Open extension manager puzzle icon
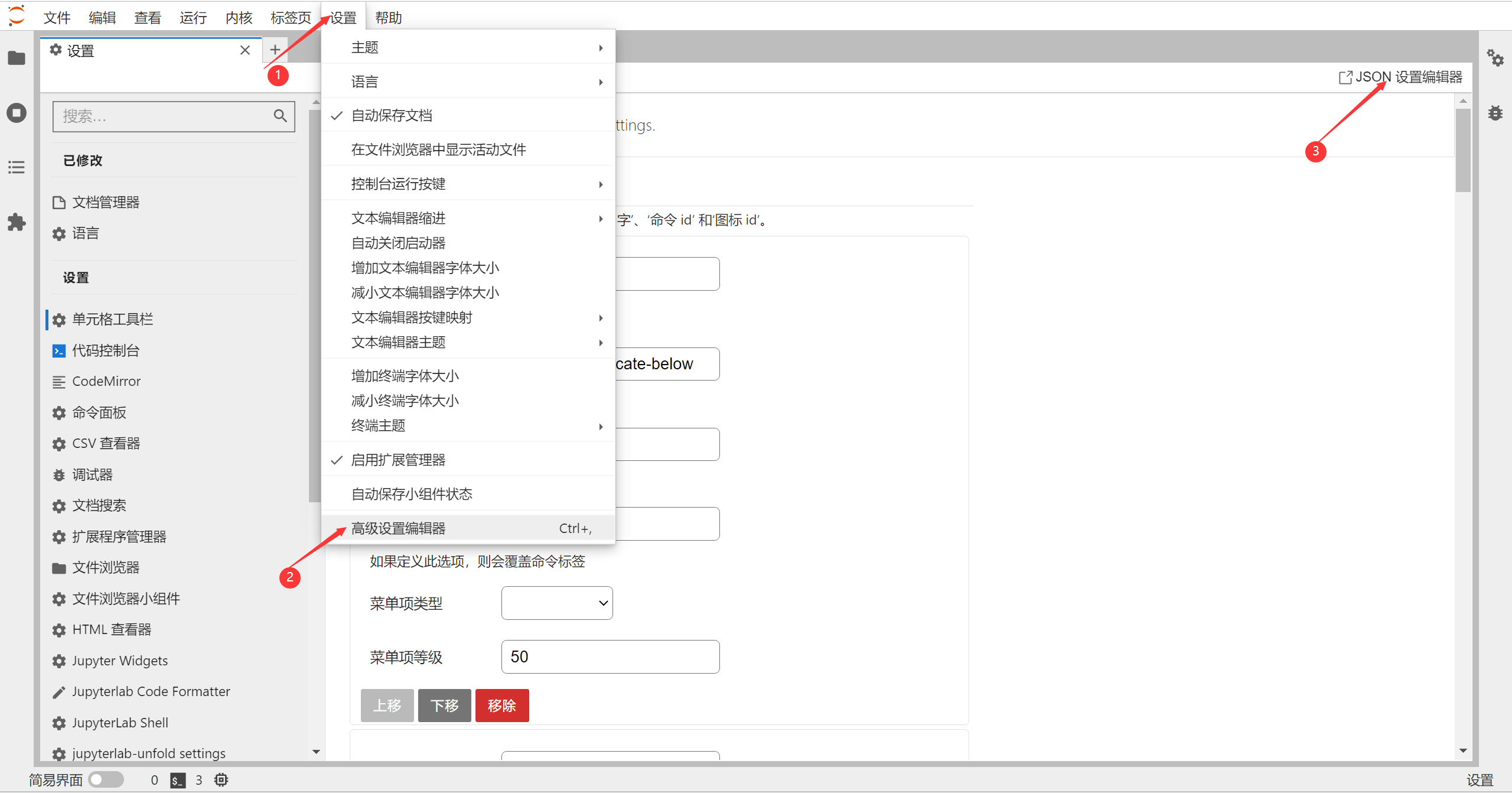 (x=17, y=222)
